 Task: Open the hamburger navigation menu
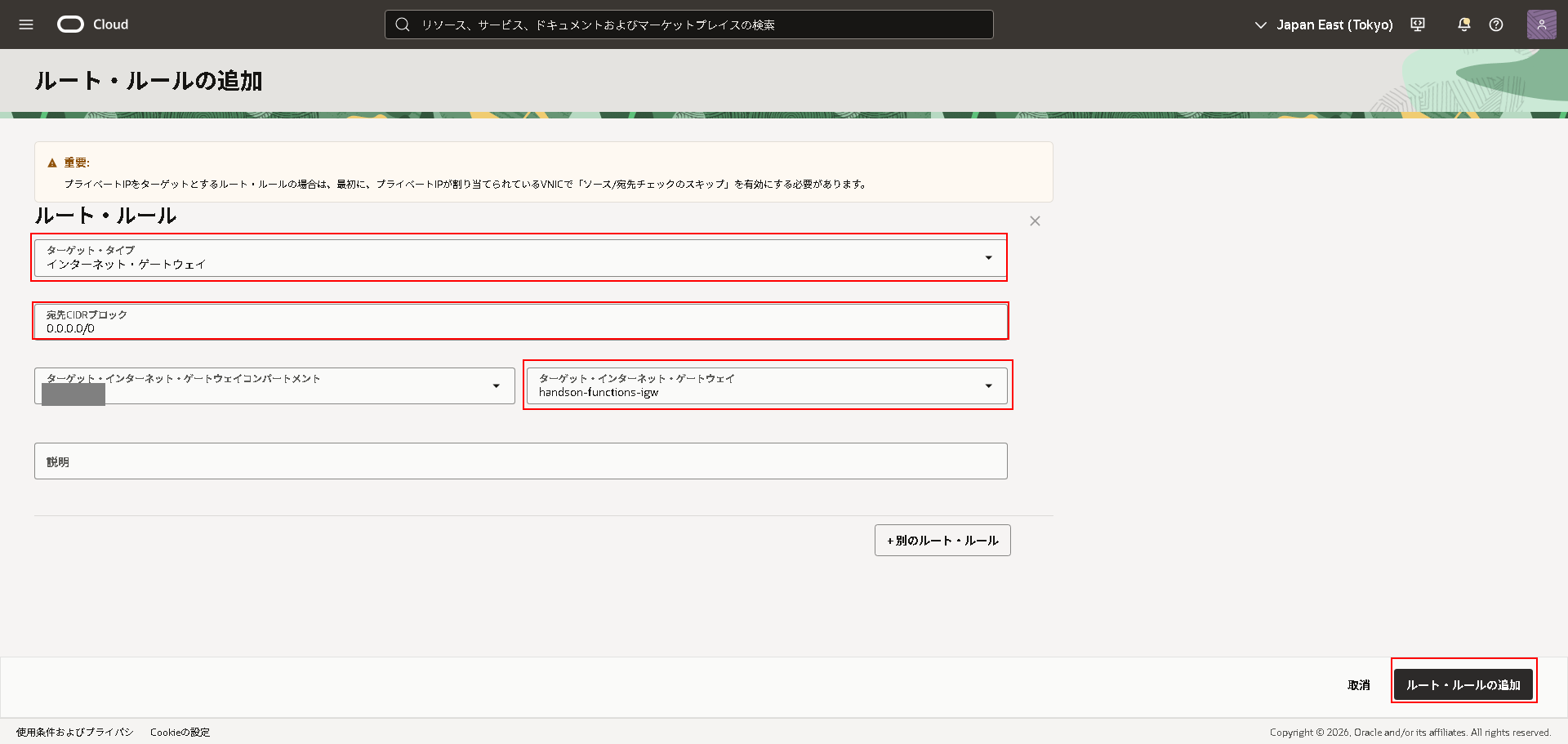pyautogui.click(x=26, y=25)
